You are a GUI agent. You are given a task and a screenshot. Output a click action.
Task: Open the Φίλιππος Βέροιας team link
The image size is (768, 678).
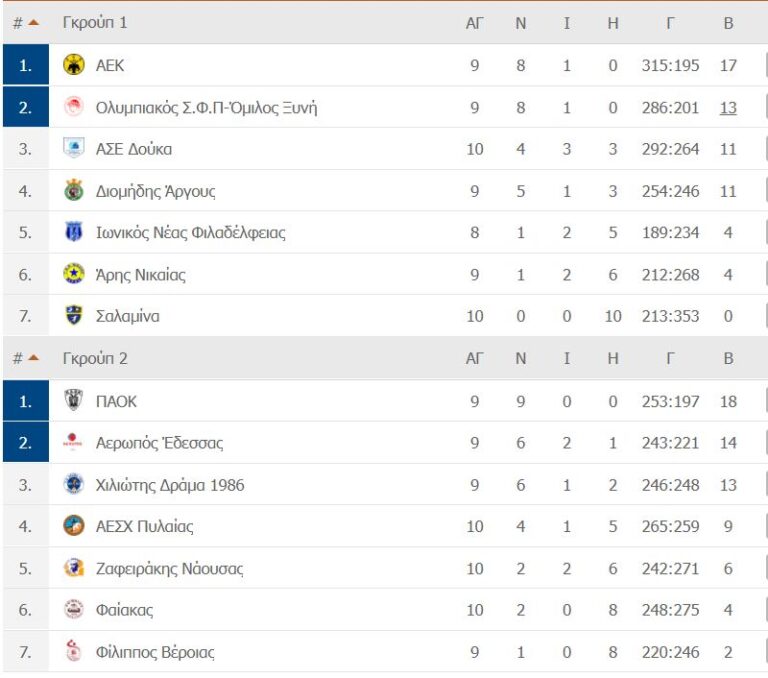click(155, 652)
